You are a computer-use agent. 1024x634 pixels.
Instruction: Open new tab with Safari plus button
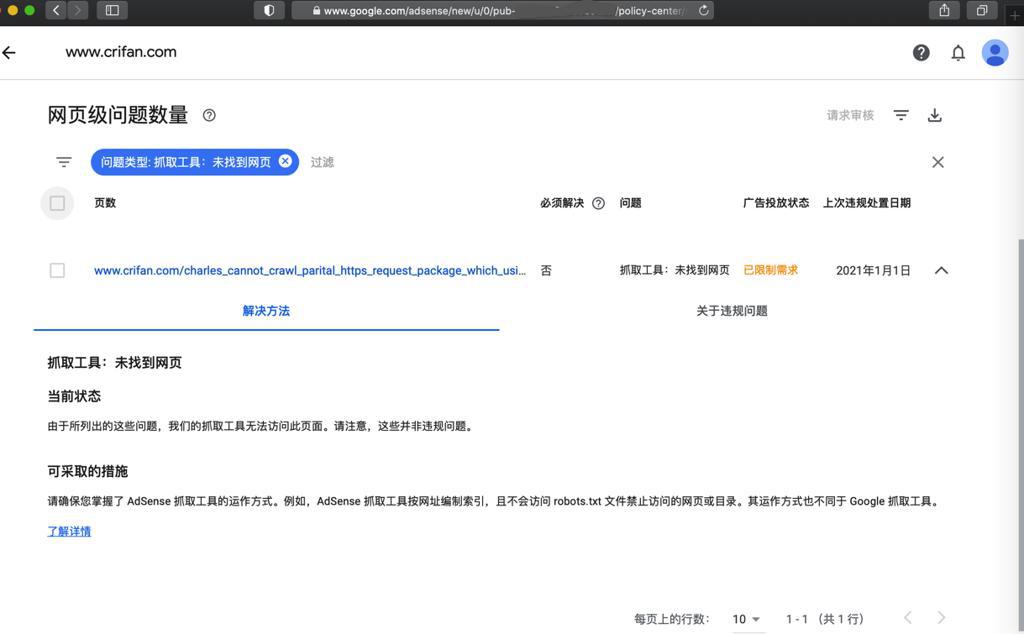1015,14
